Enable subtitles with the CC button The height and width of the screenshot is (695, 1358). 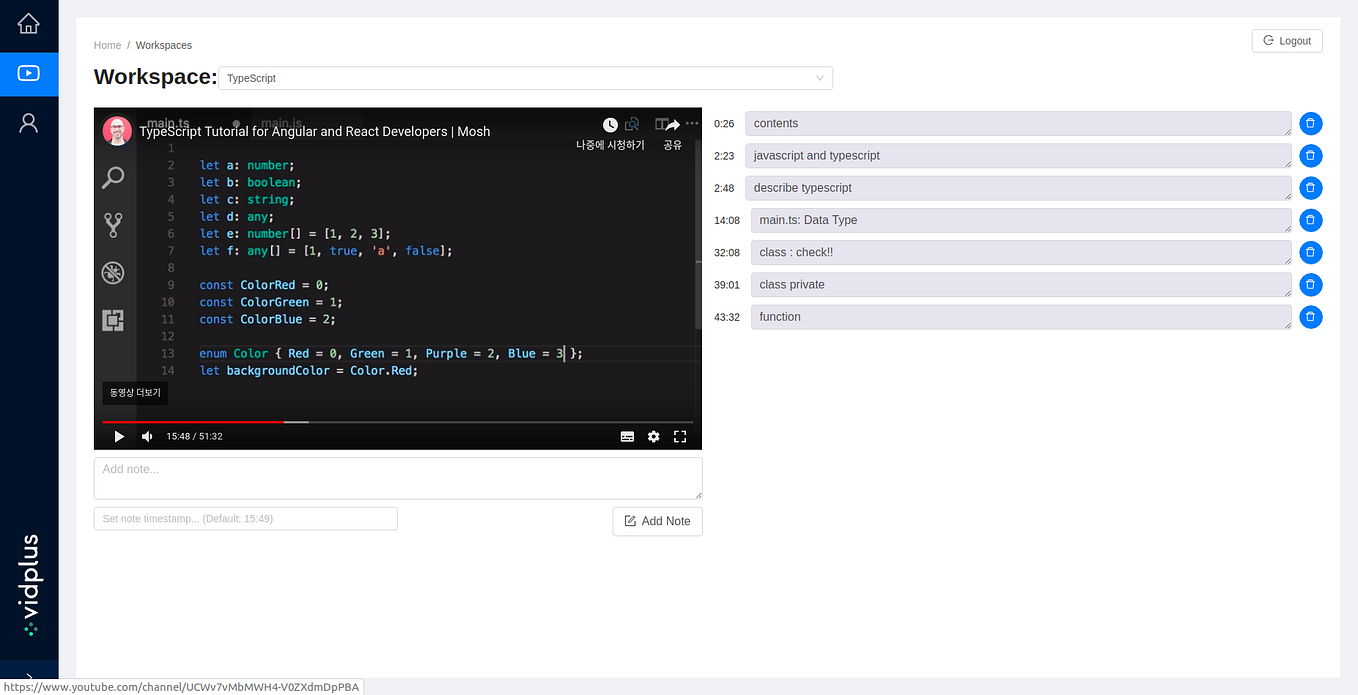tap(627, 436)
